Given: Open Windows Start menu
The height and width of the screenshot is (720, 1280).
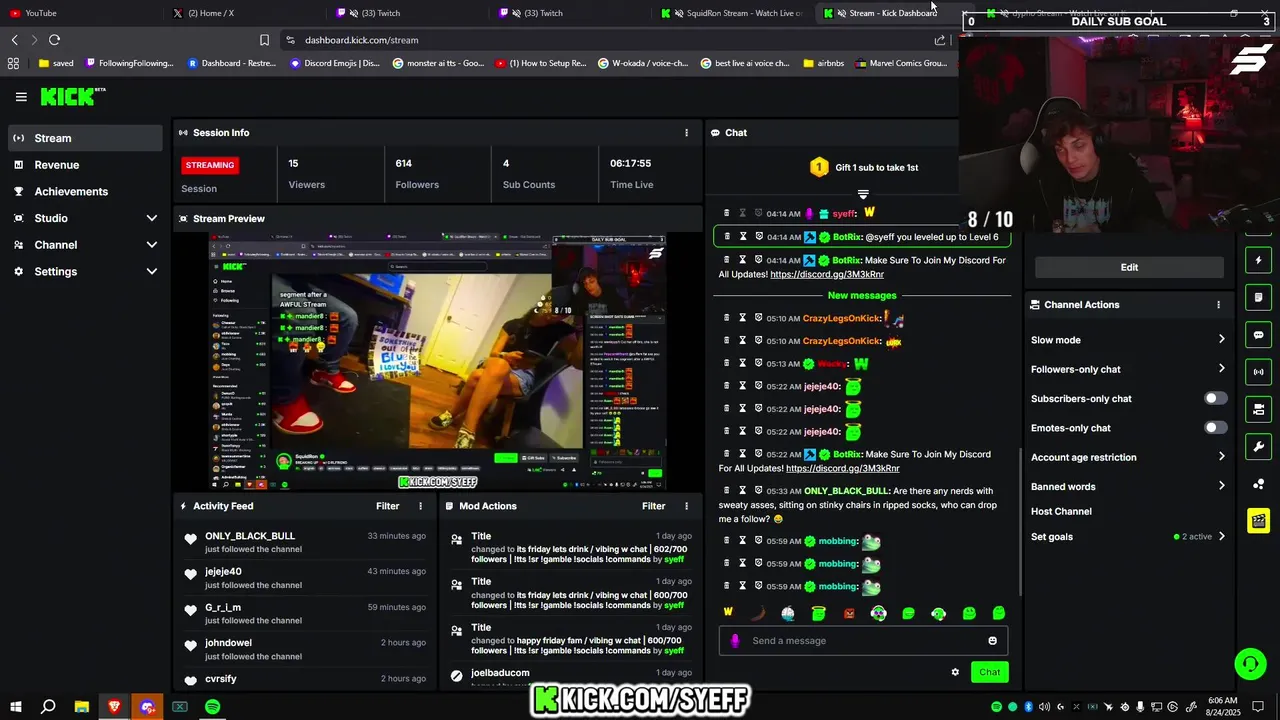Looking at the screenshot, I should point(15,707).
